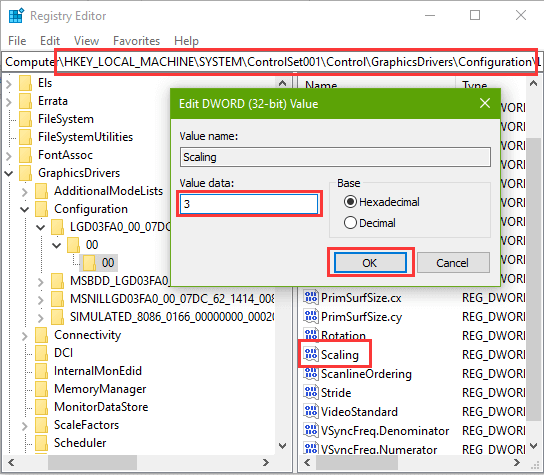
Task: Collapse the GraphicsDrivers tree node
Action: pyautogui.click(x=9, y=173)
